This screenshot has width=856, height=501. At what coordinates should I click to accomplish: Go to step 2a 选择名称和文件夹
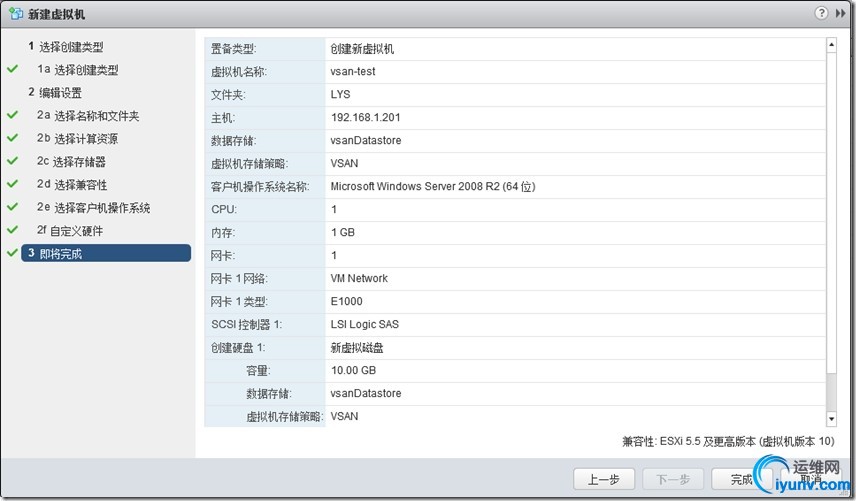pyautogui.click(x=88, y=116)
